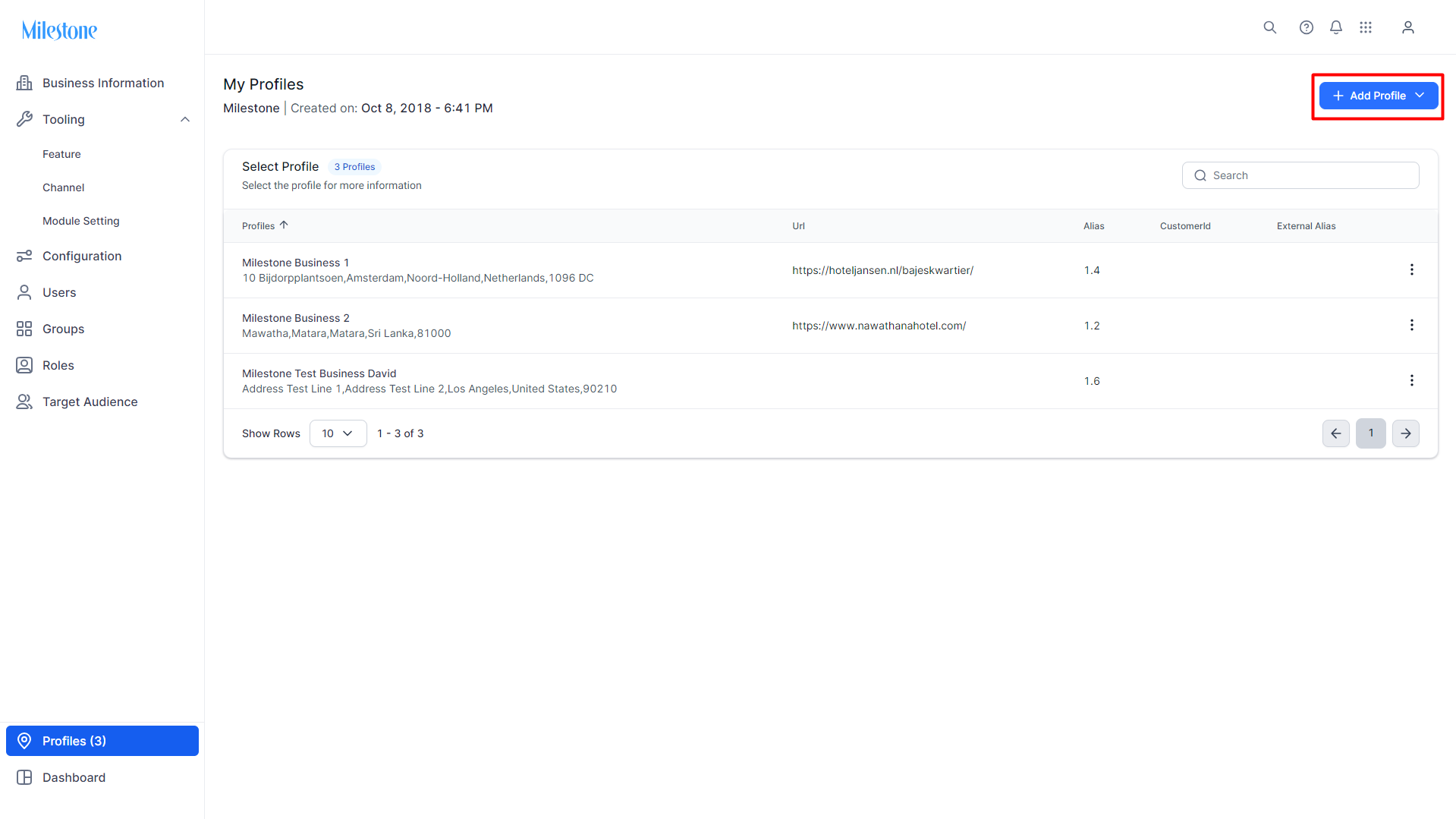1456x819 pixels.
Task: Click the Dashboard layout icon
Action: click(x=24, y=777)
